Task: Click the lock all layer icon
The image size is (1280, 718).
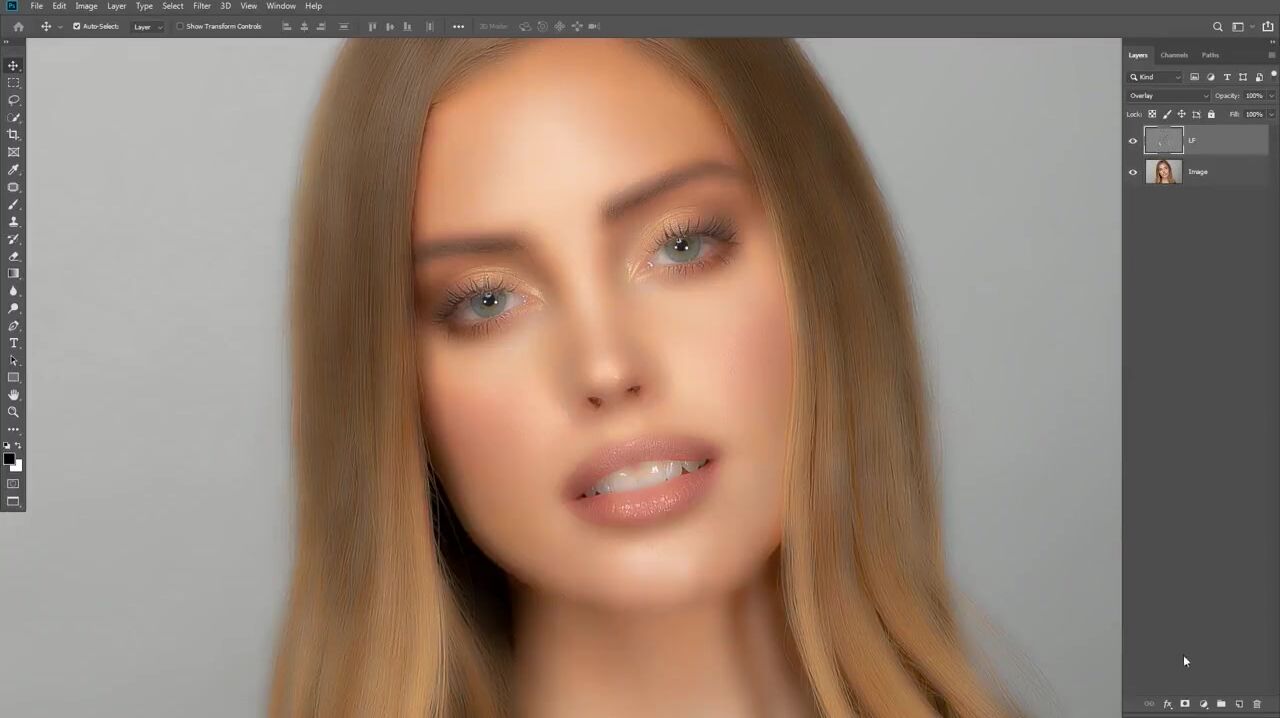Action: pos(1211,114)
